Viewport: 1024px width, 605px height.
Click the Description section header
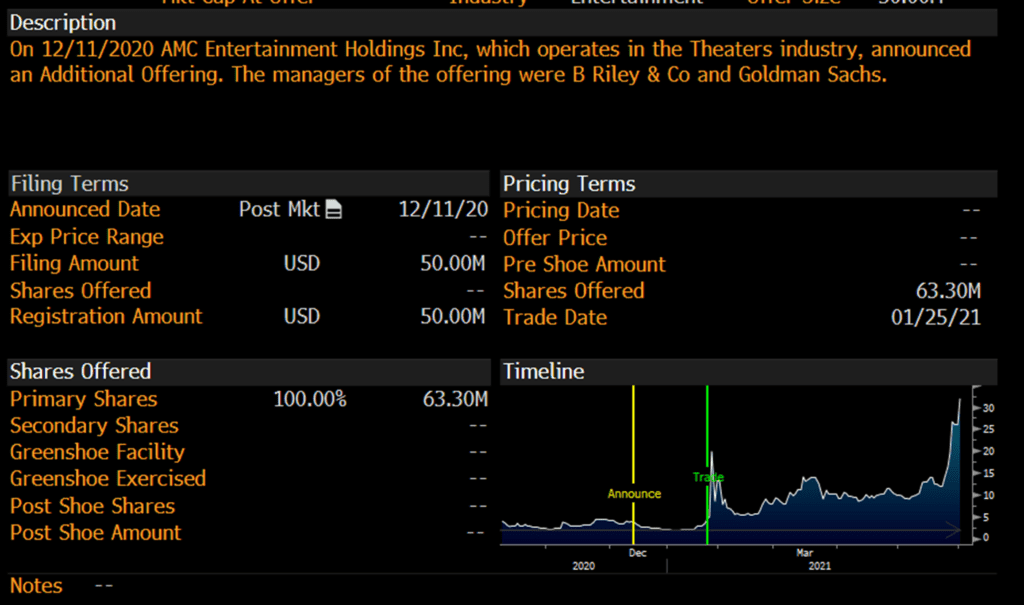pyautogui.click(x=63, y=22)
